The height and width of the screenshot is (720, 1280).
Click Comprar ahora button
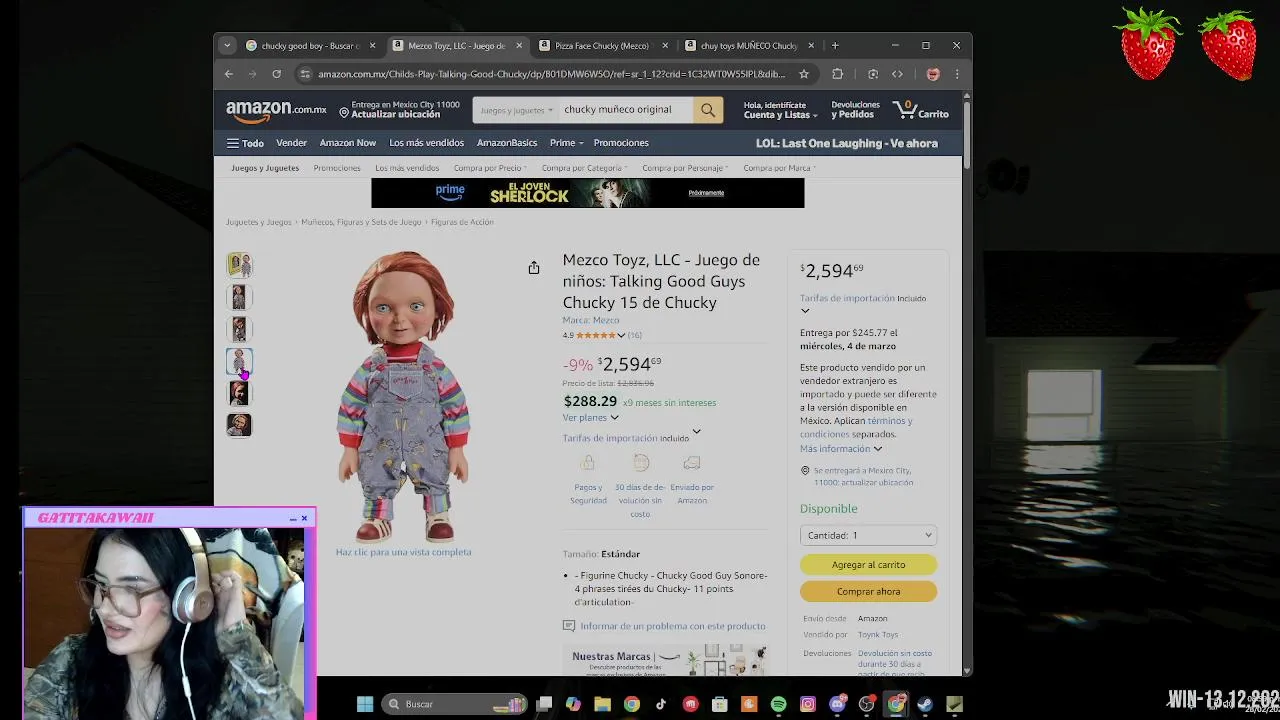tap(868, 592)
